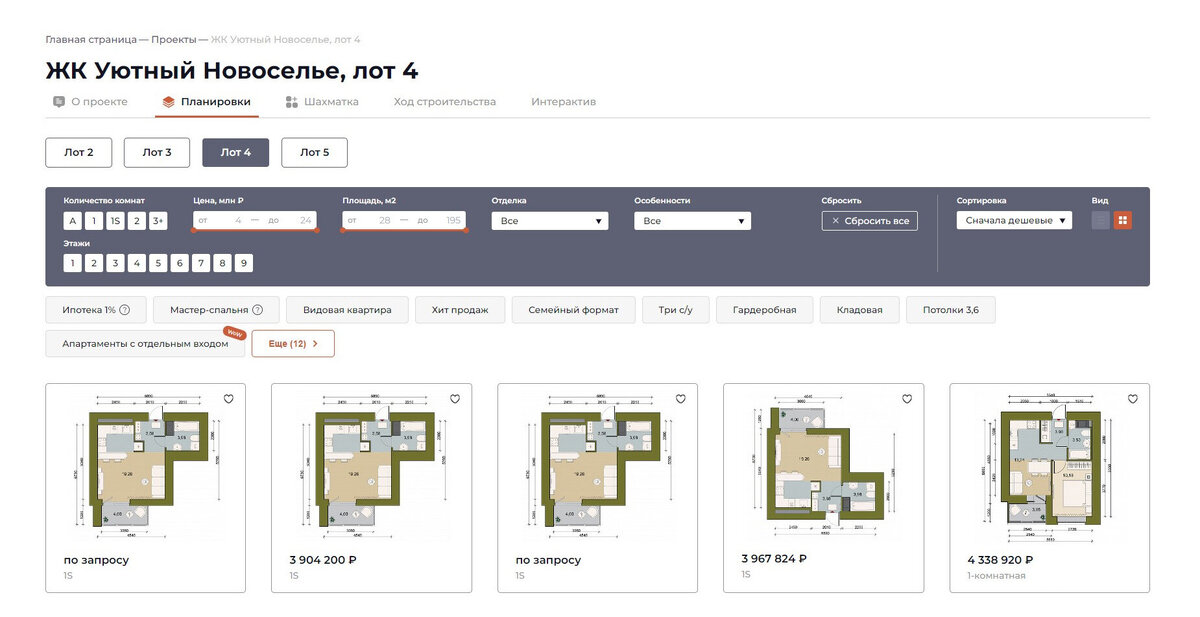Screen dimensions: 1200x617
Task: Filter by Гардеробная tag
Action: pyautogui.click(x=764, y=310)
